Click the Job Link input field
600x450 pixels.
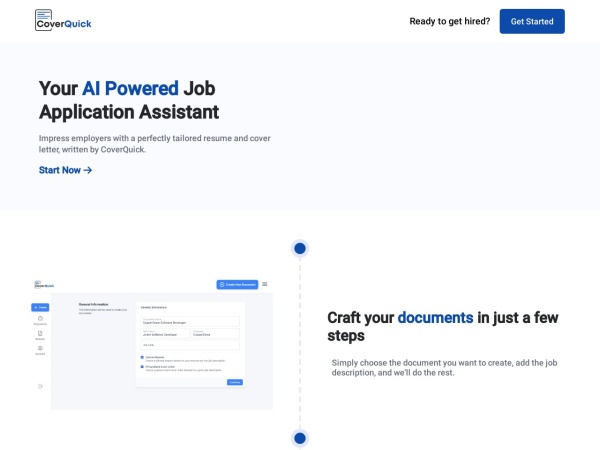(x=190, y=345)
